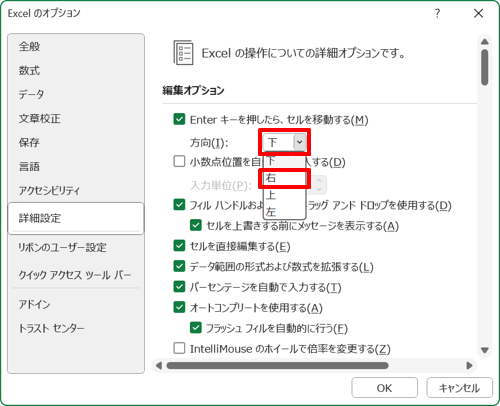Click the OK button

(x=384, y=388)
